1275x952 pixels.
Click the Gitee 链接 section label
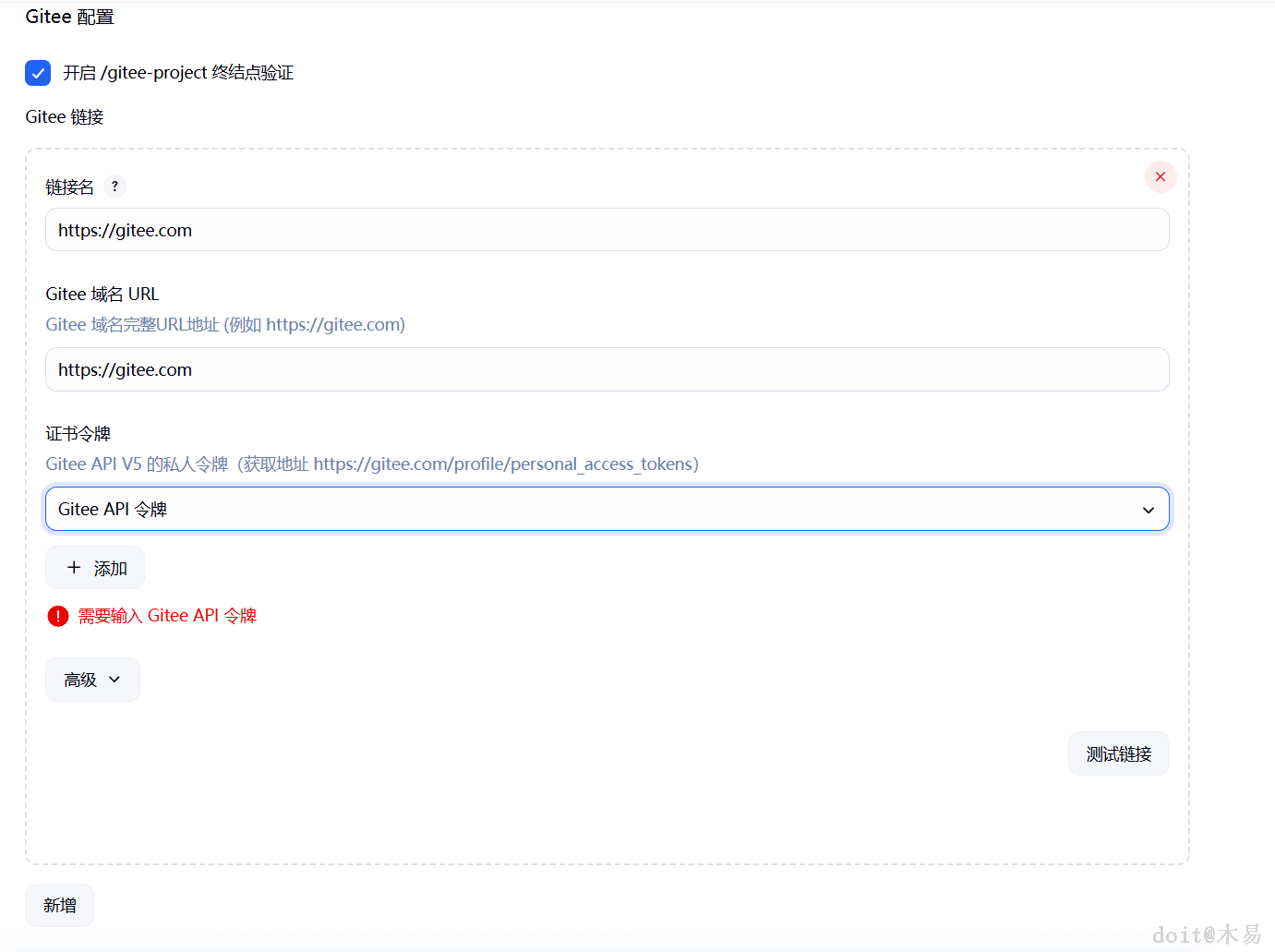[65, 117]
